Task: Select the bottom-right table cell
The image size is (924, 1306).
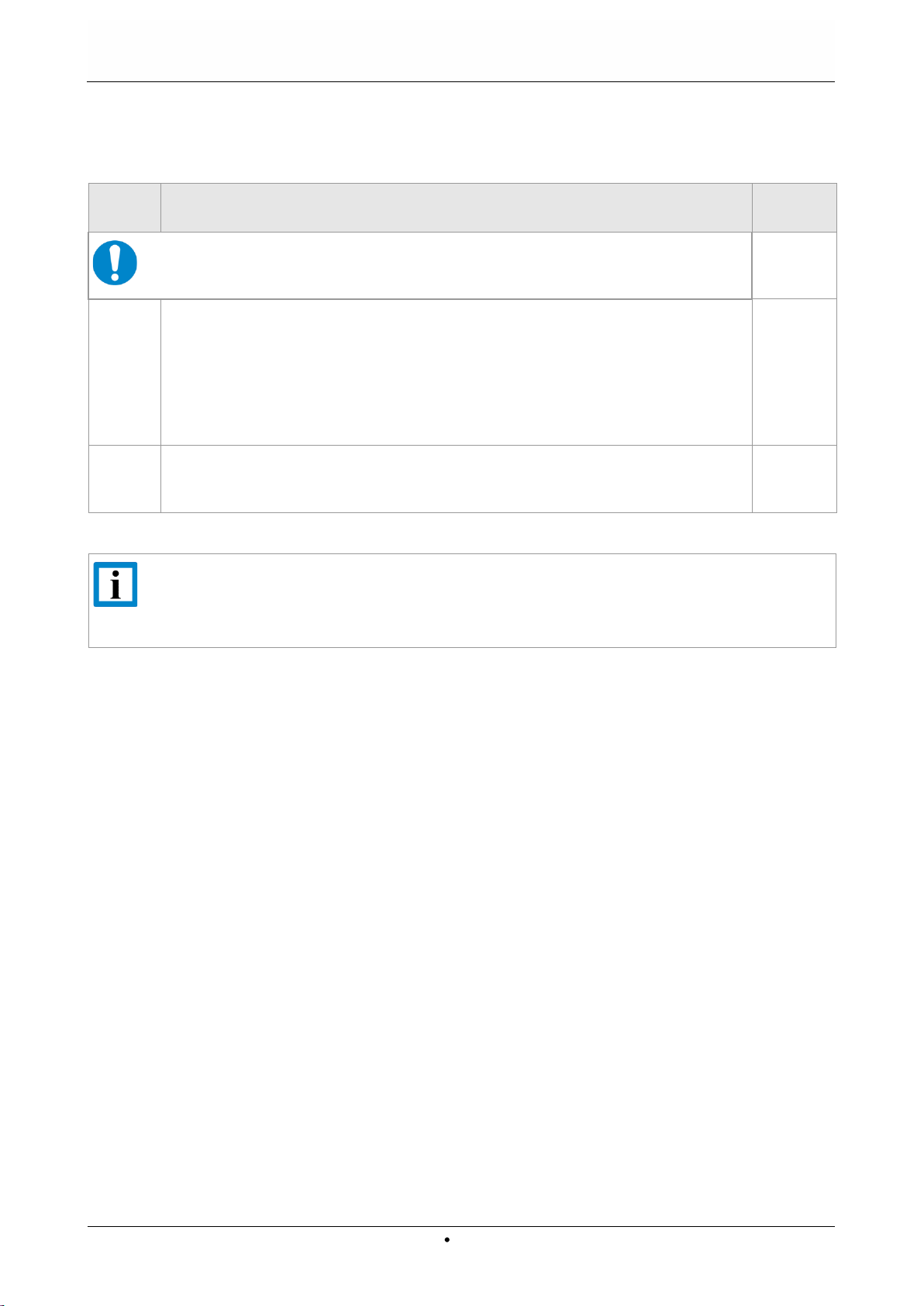Action: tap(795, 479)
